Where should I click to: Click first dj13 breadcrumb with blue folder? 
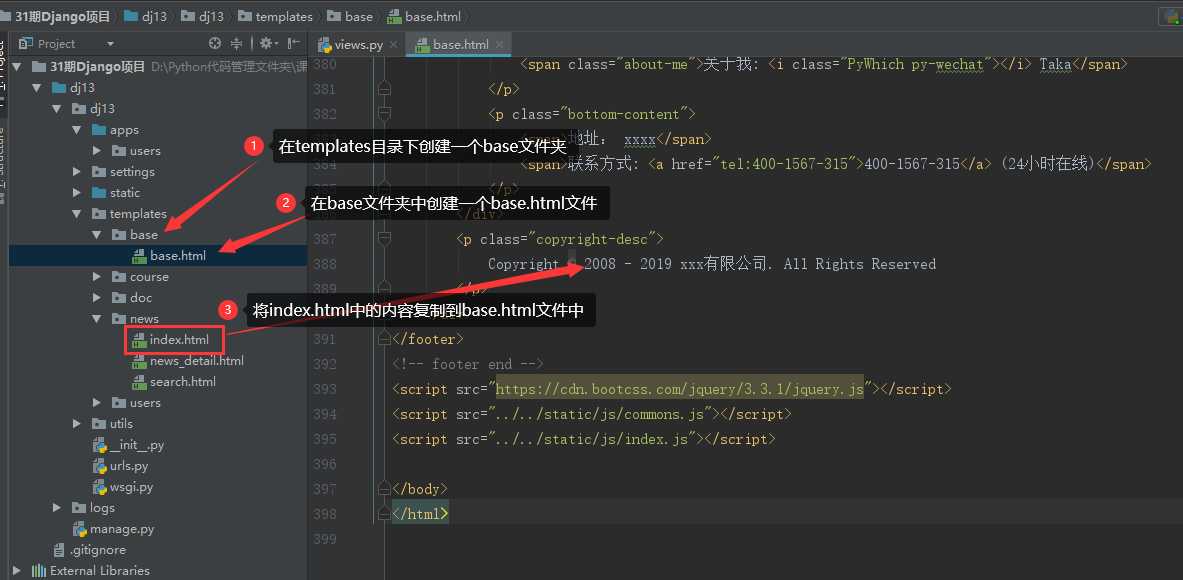point(146,16)
